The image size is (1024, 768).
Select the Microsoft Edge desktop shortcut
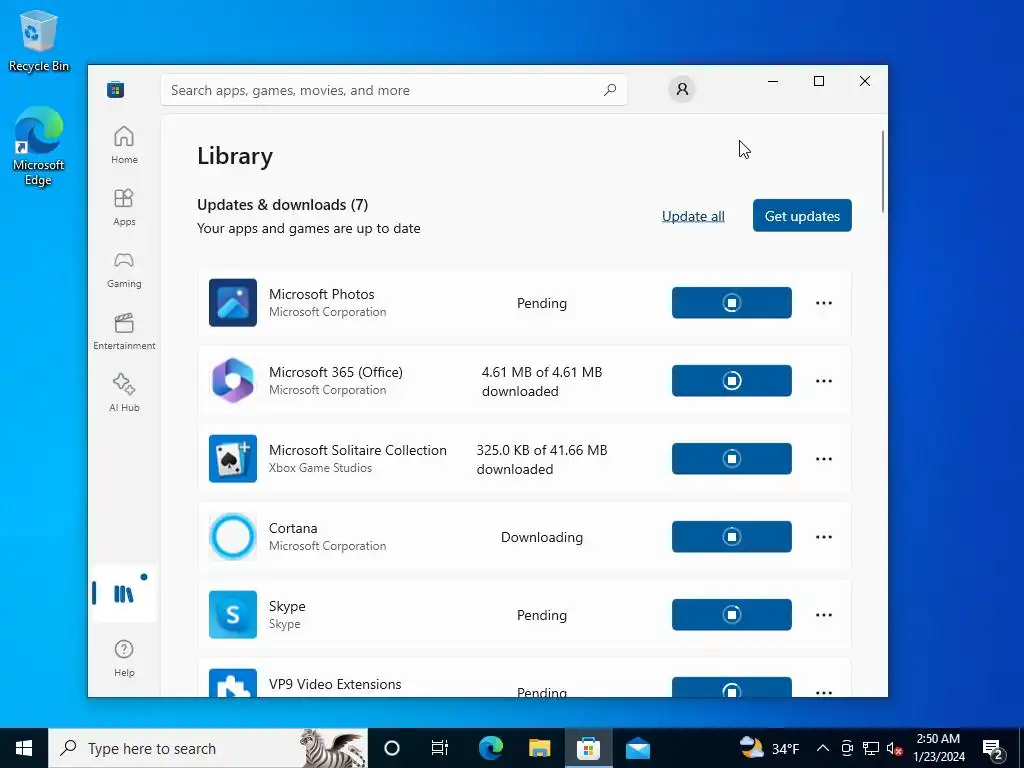coord(39,146)
